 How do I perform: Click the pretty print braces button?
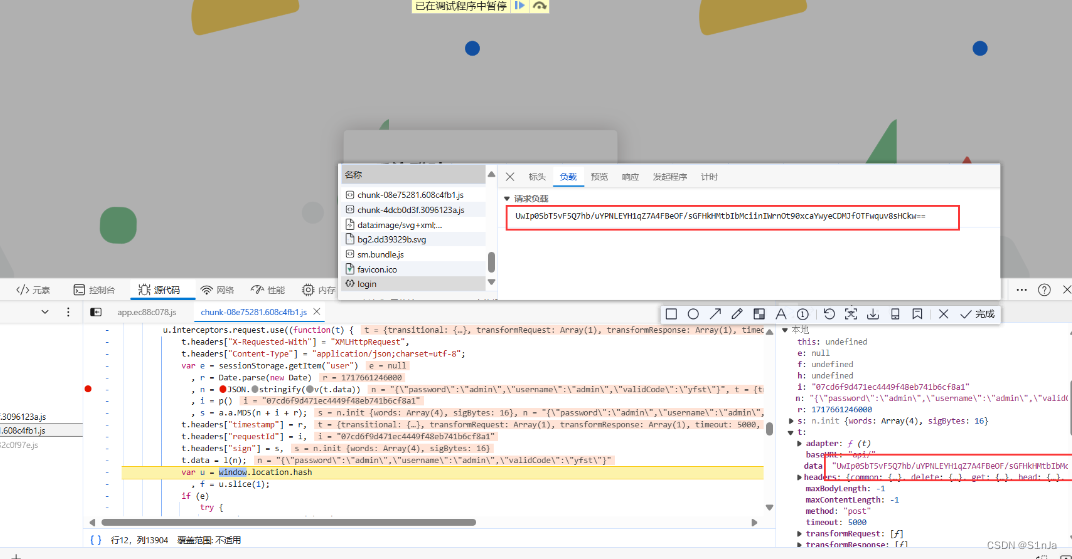pos(96,539)
